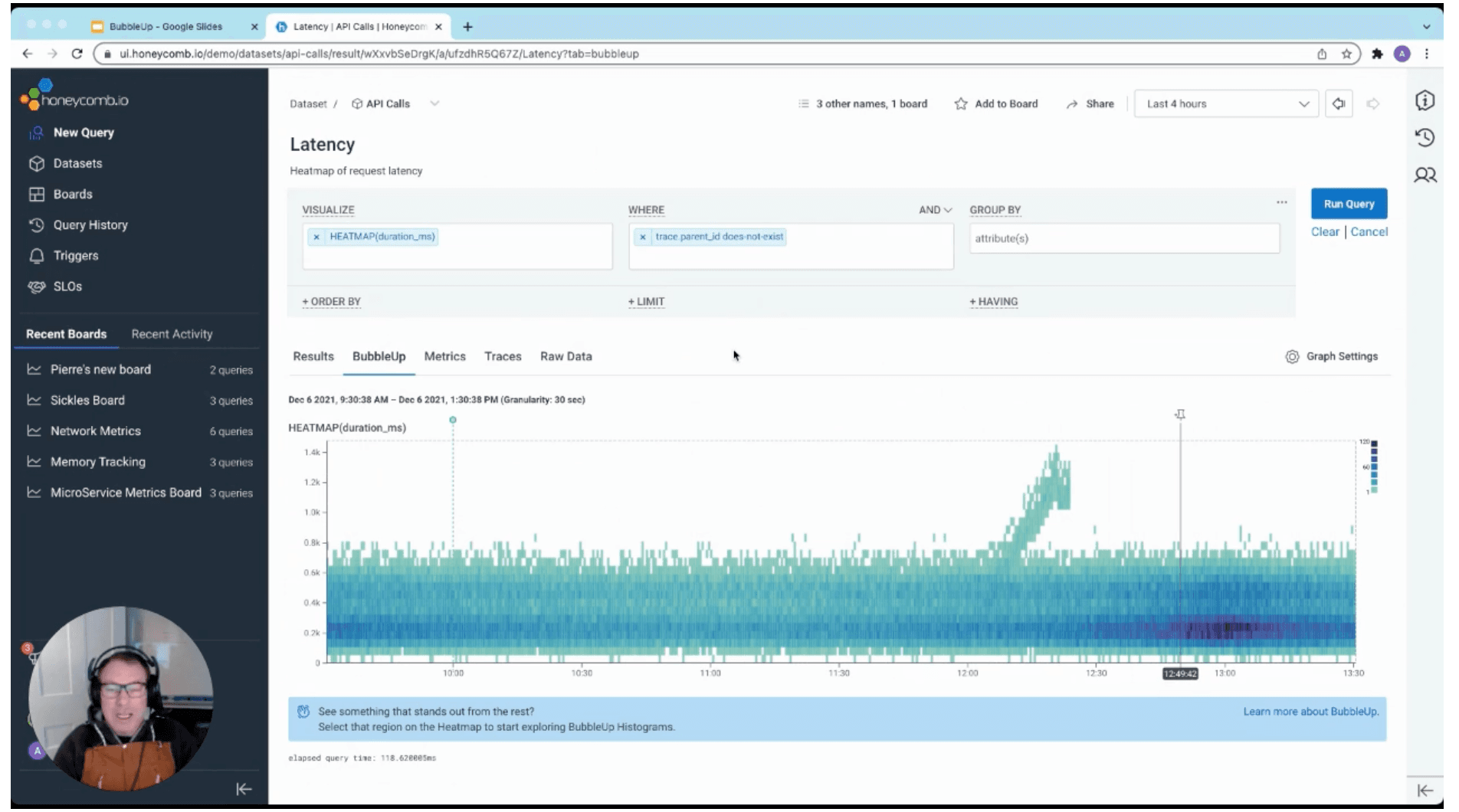Click the Run Query button
The image size is (1459, 812).
click(x=1348, y=203)
